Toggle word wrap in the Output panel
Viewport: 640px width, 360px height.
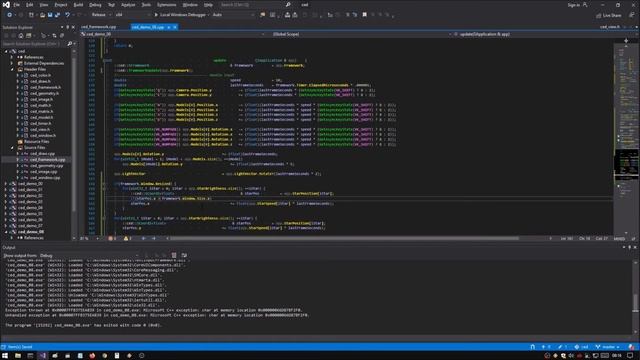coord(184,256)
